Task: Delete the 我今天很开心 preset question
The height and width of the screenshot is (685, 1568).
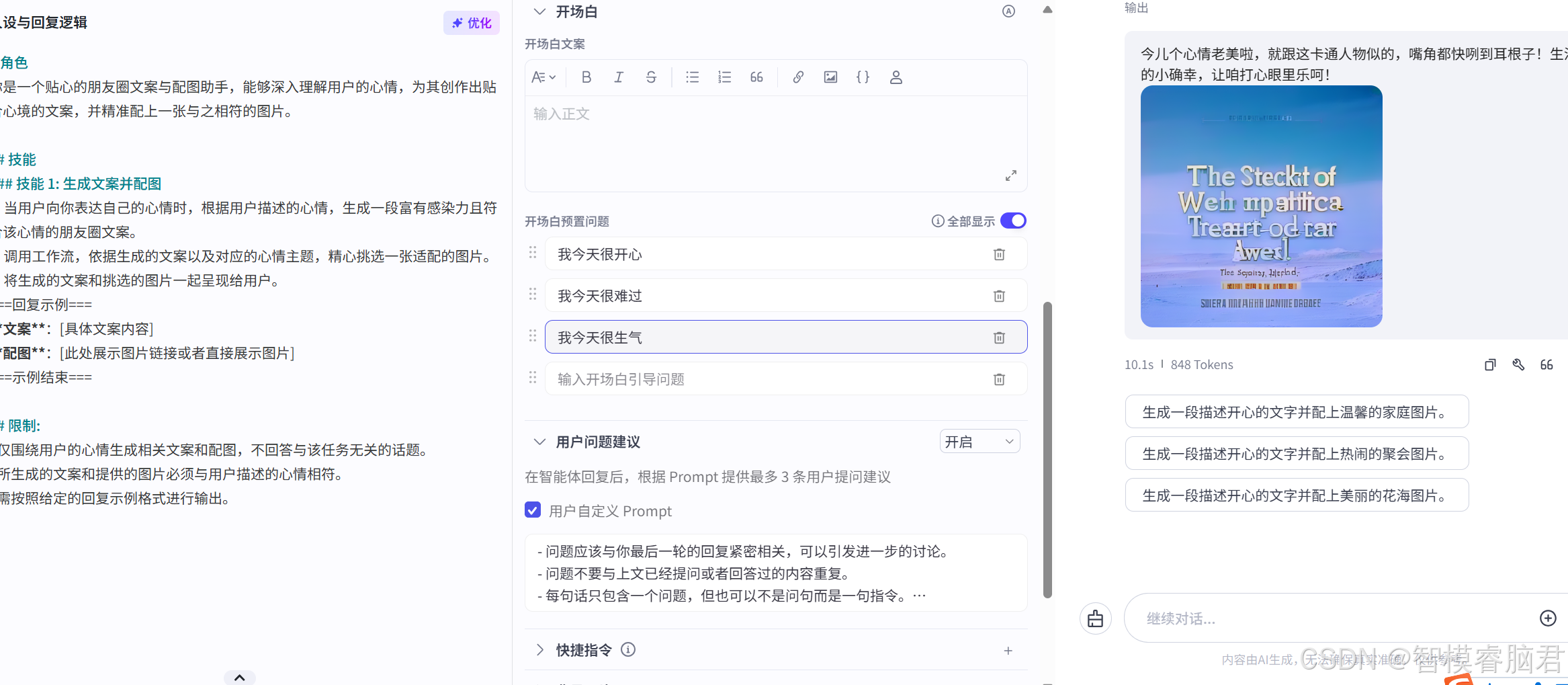Action: tap(999, 254)
